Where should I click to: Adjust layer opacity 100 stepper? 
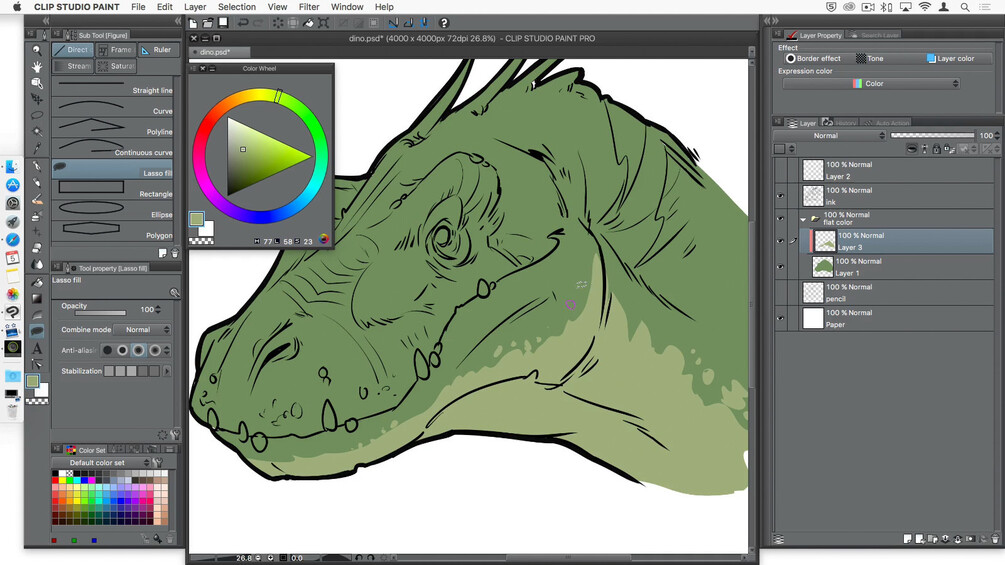997,135
